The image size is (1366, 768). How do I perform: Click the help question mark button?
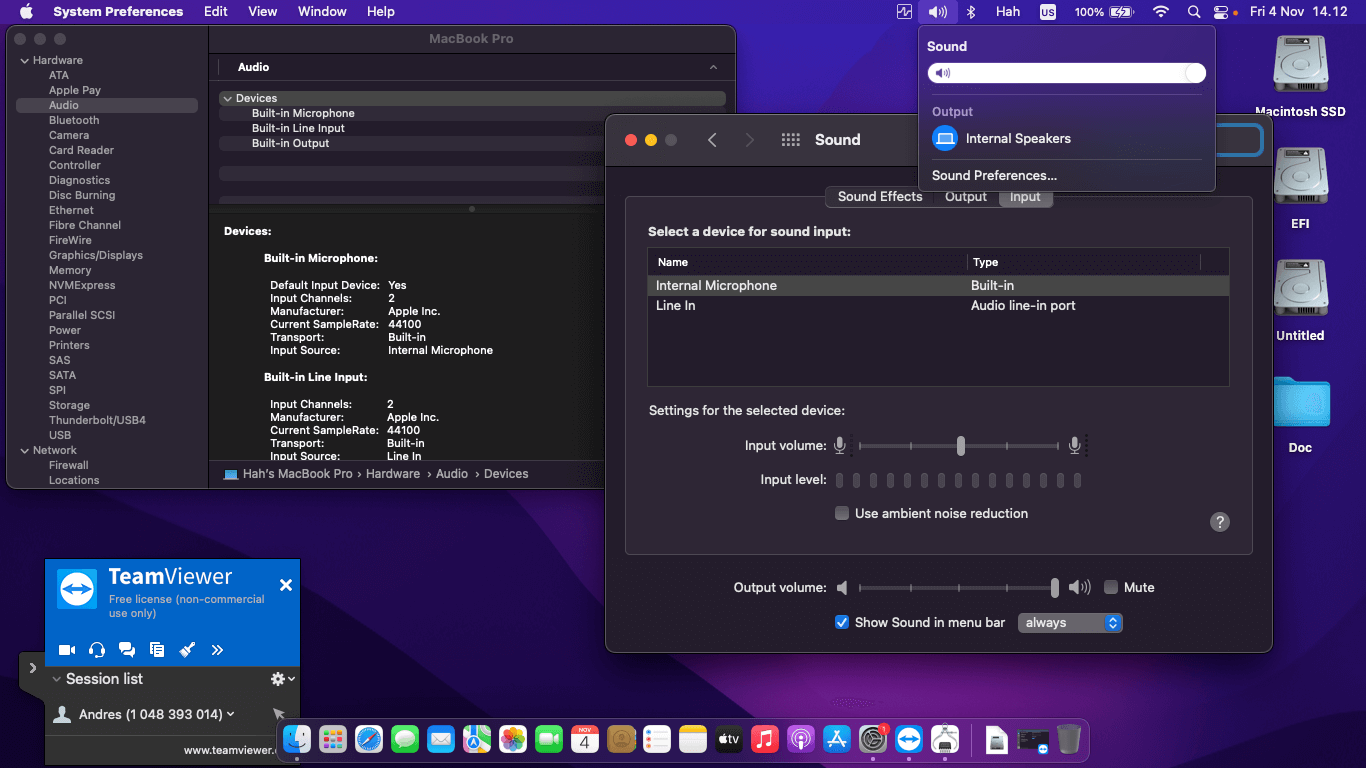coord(1219,522)
